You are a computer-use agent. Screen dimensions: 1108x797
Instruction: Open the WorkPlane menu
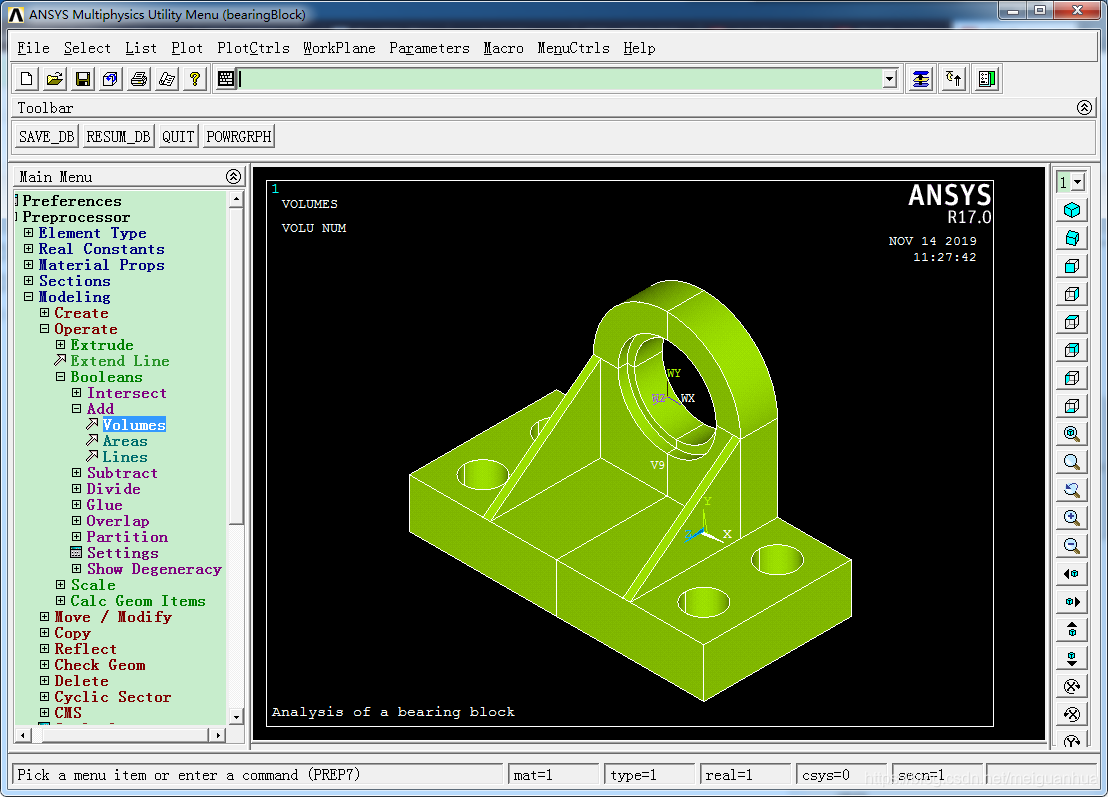(339, 48)
